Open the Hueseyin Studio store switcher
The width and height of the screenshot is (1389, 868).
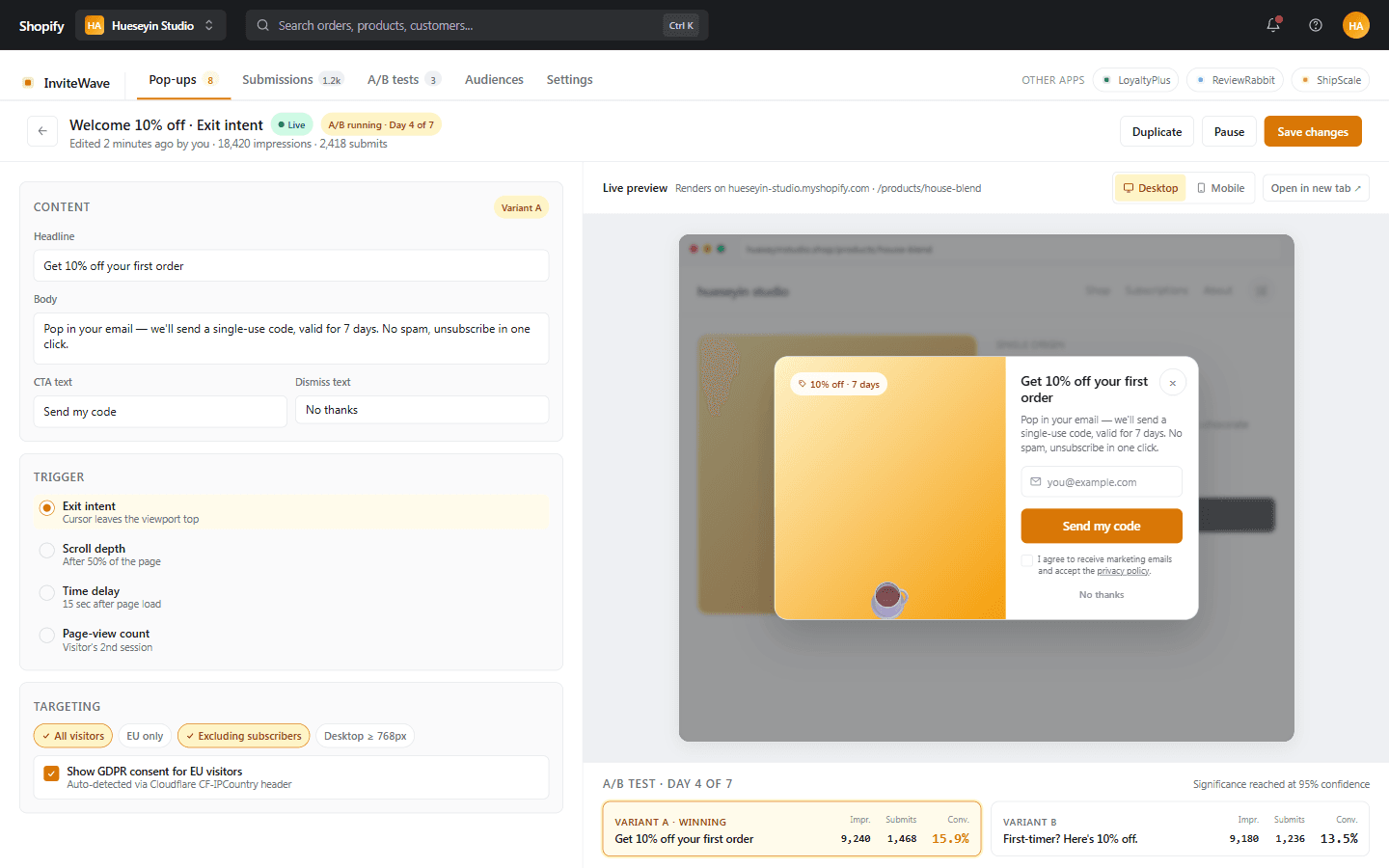[150, 25]
